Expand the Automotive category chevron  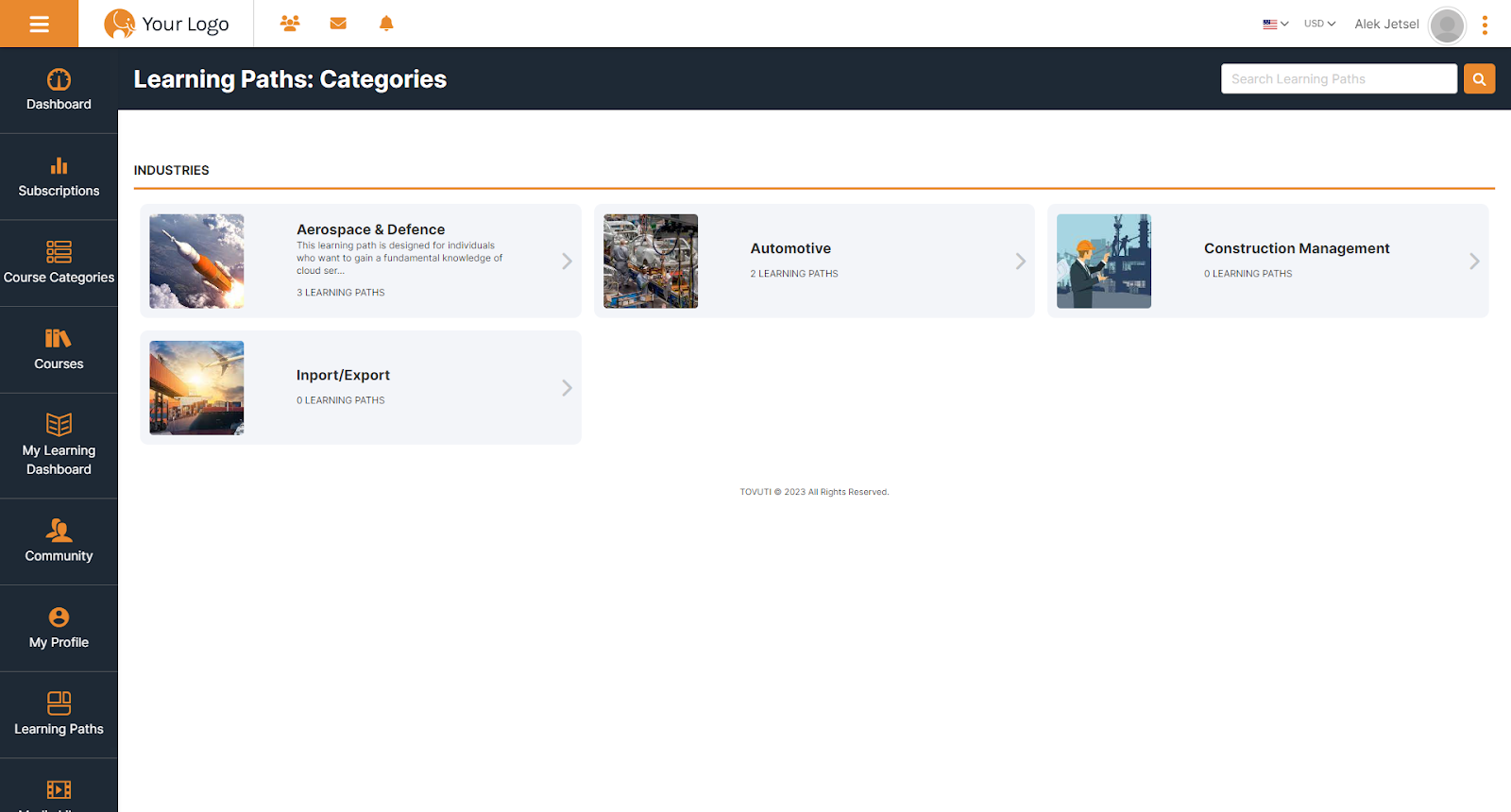point(1020,262)
